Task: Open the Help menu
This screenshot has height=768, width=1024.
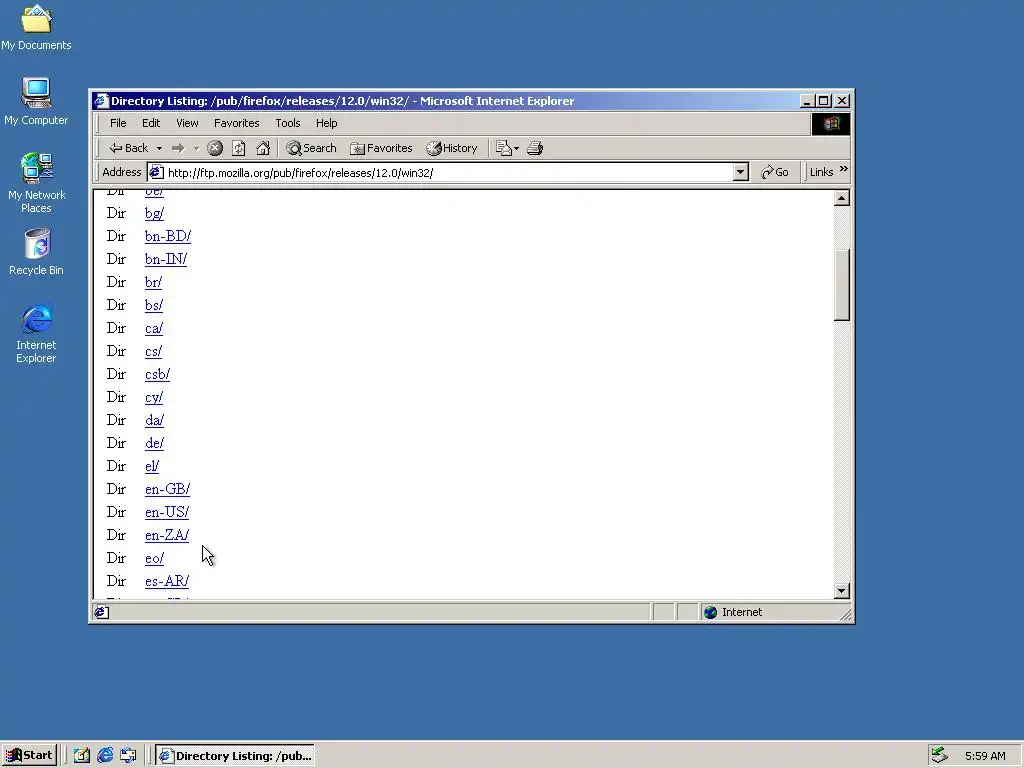Action: click(x=327, y=123)
